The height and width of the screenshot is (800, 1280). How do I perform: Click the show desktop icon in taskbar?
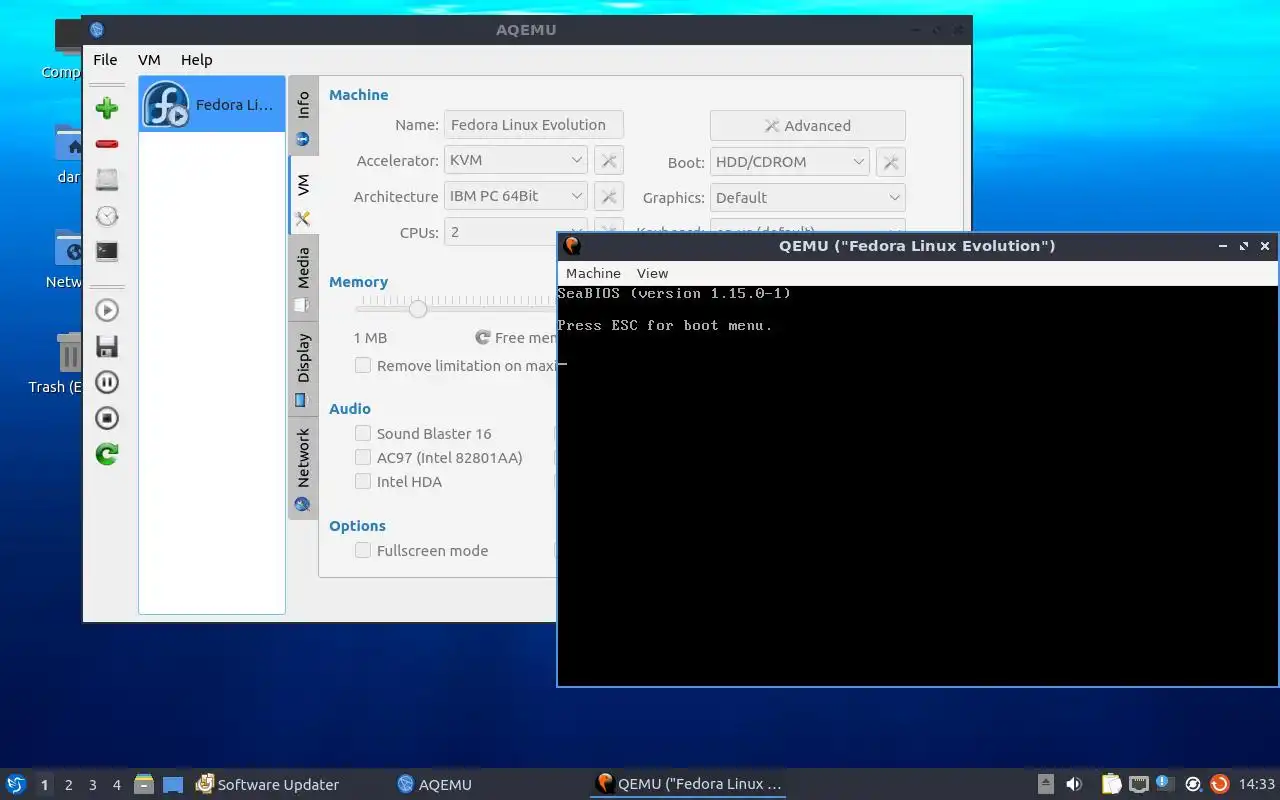point(173,784)
